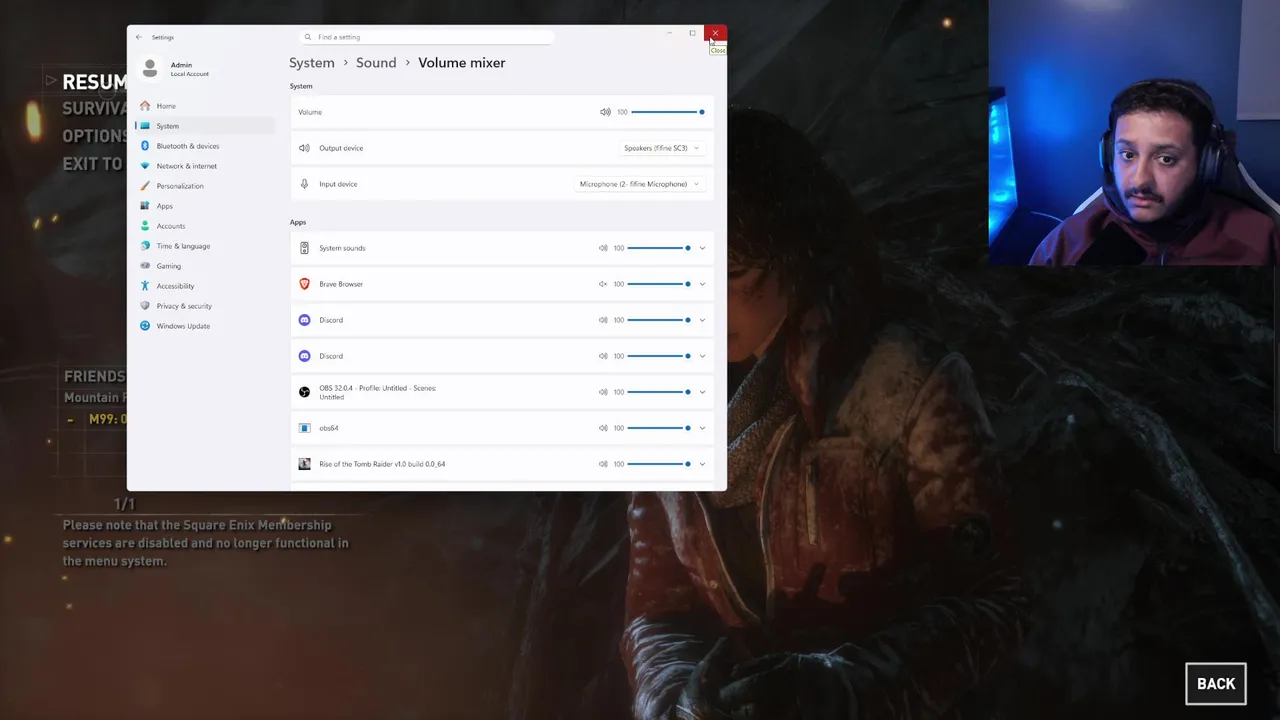Adjust Brave Browser volume slider
The width and height of the screenshot is (1280, 720).
659,284
